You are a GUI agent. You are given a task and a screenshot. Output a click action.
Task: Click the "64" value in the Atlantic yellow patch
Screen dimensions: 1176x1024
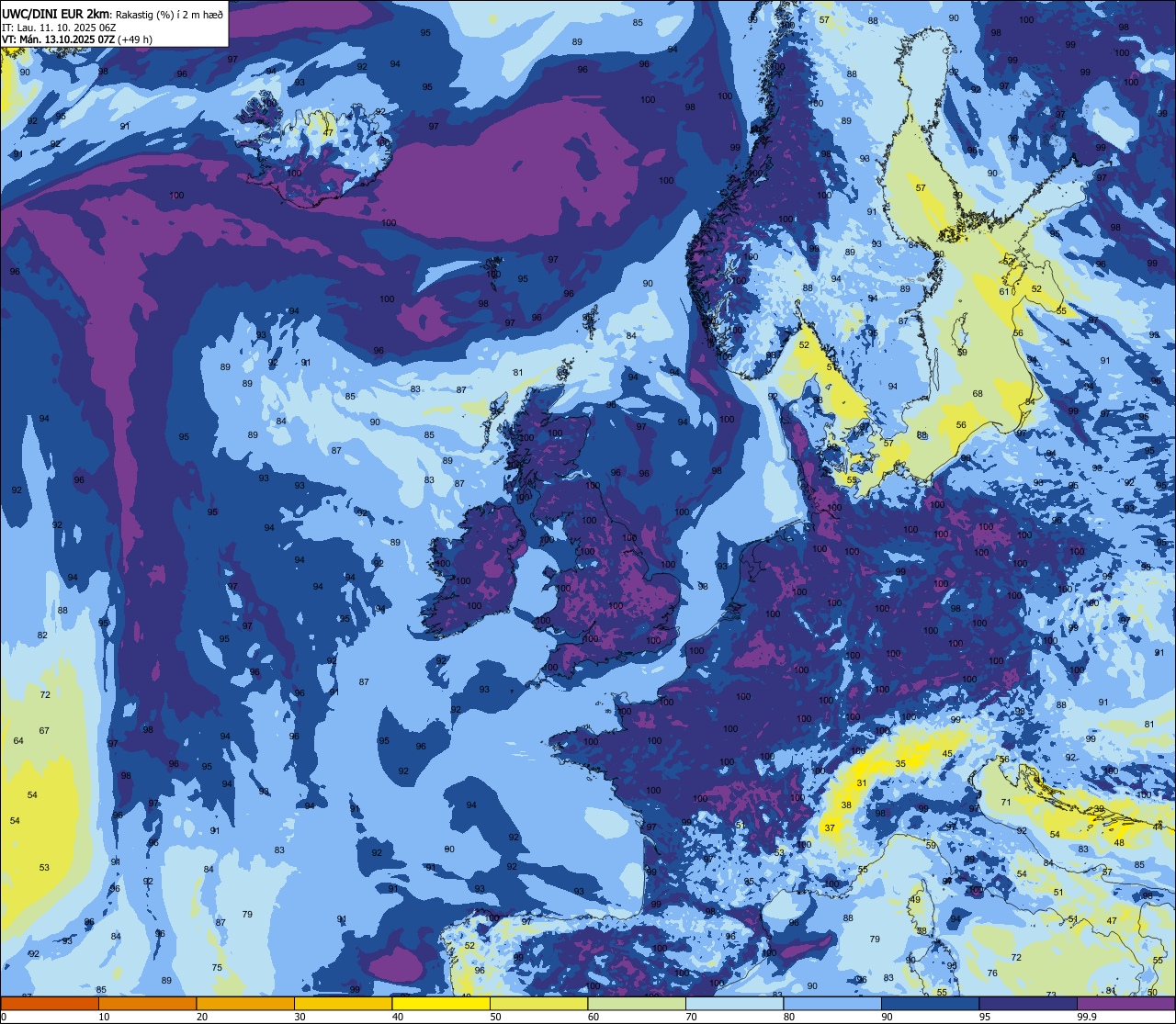[x=18, y=741]
